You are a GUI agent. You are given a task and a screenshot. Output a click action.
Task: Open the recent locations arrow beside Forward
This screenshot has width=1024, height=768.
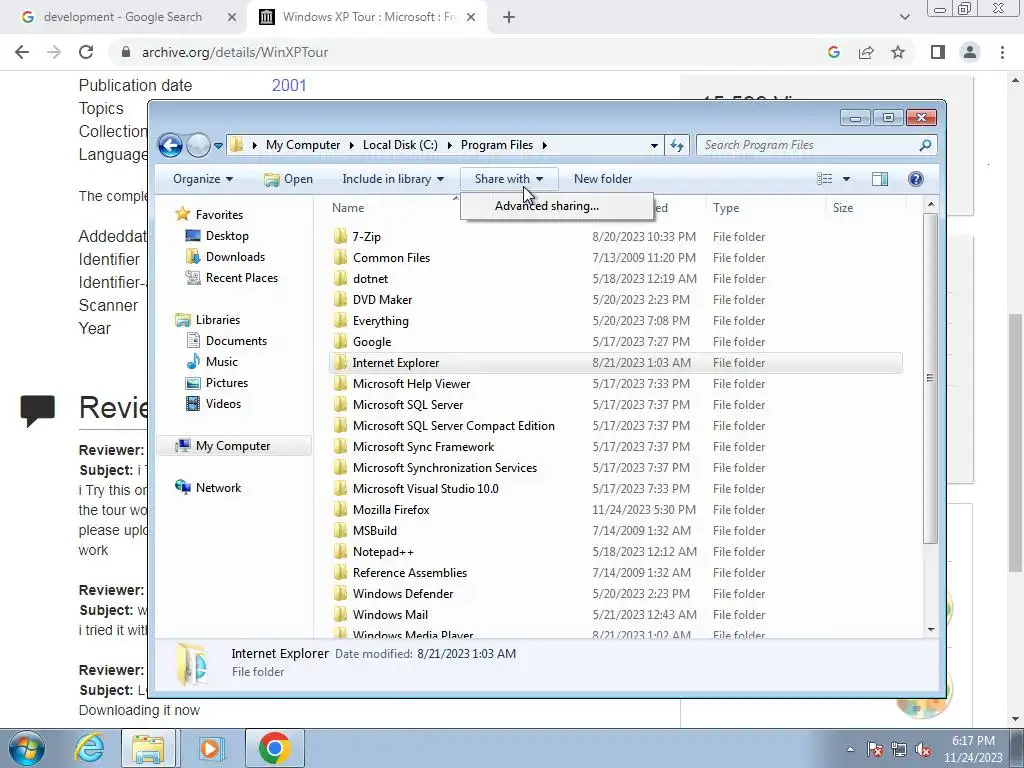[x=218, y=146]
